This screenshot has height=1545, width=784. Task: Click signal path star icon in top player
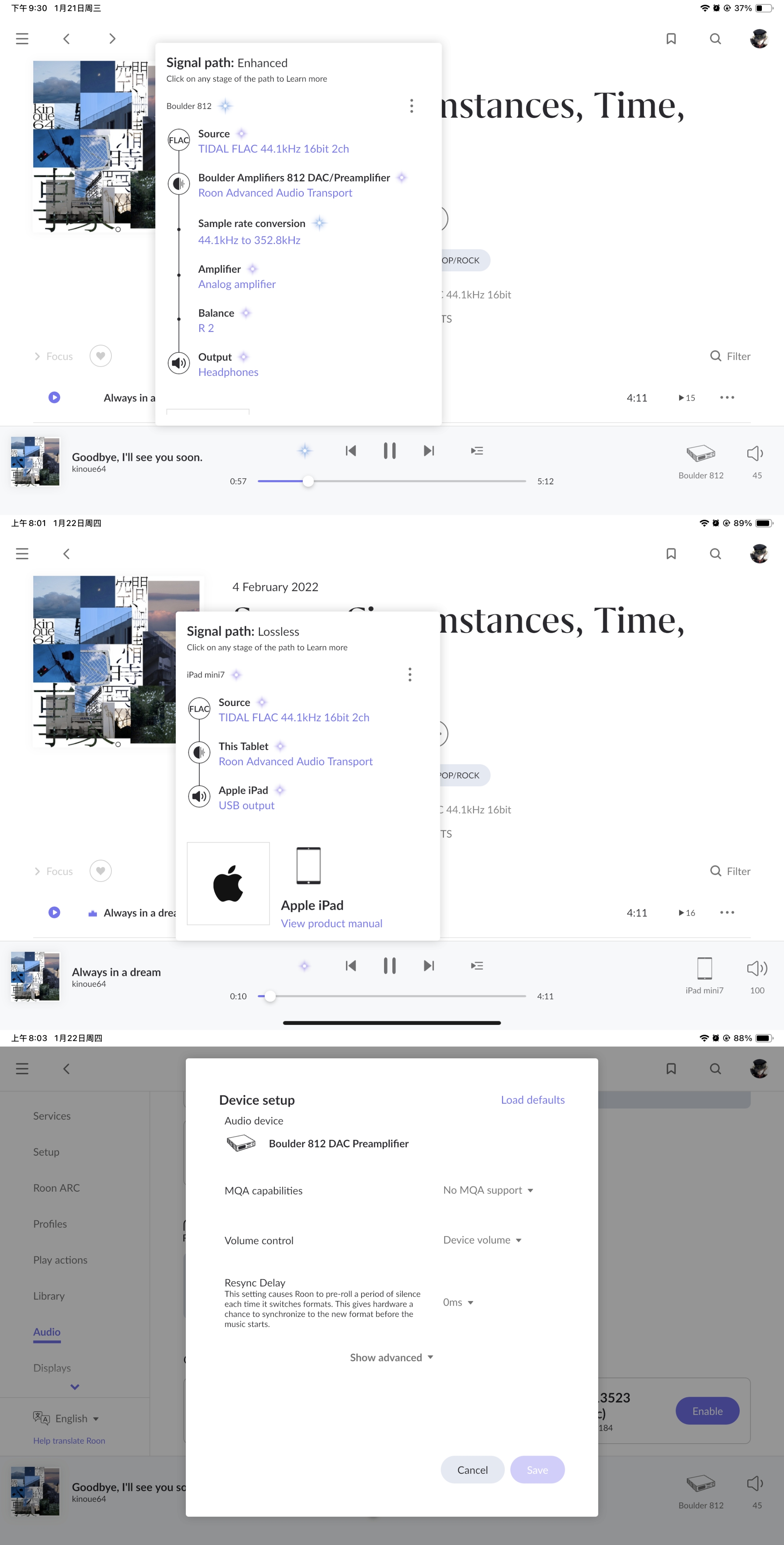tap(305, 450)
